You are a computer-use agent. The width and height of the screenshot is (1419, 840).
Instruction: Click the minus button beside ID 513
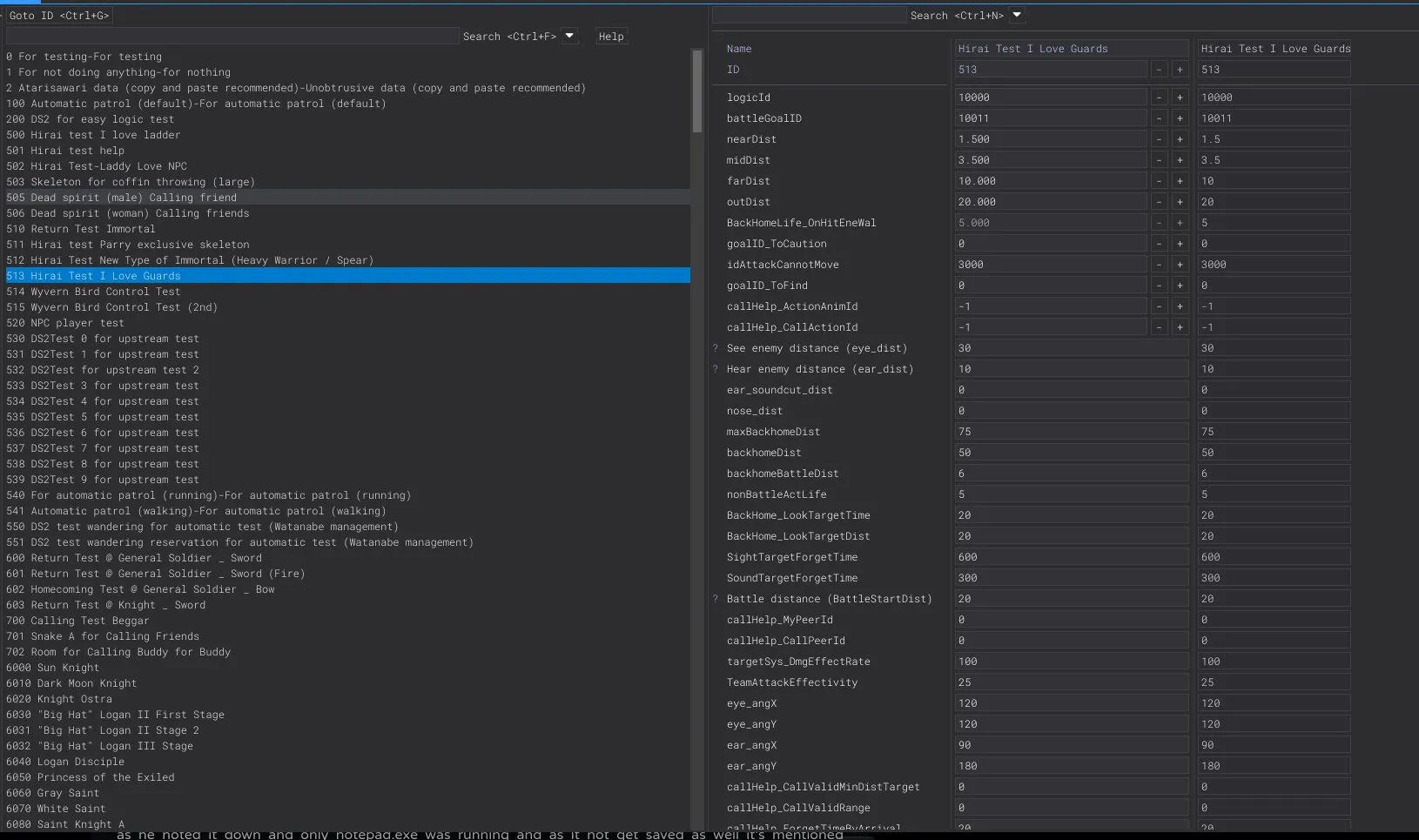1159,70
